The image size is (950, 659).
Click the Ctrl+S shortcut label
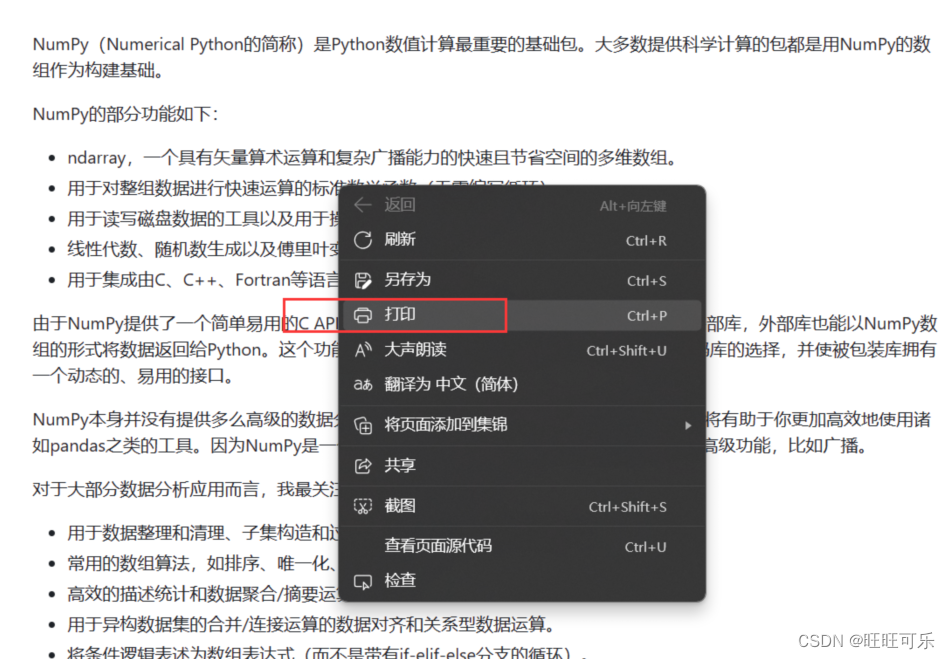[646, 281]
